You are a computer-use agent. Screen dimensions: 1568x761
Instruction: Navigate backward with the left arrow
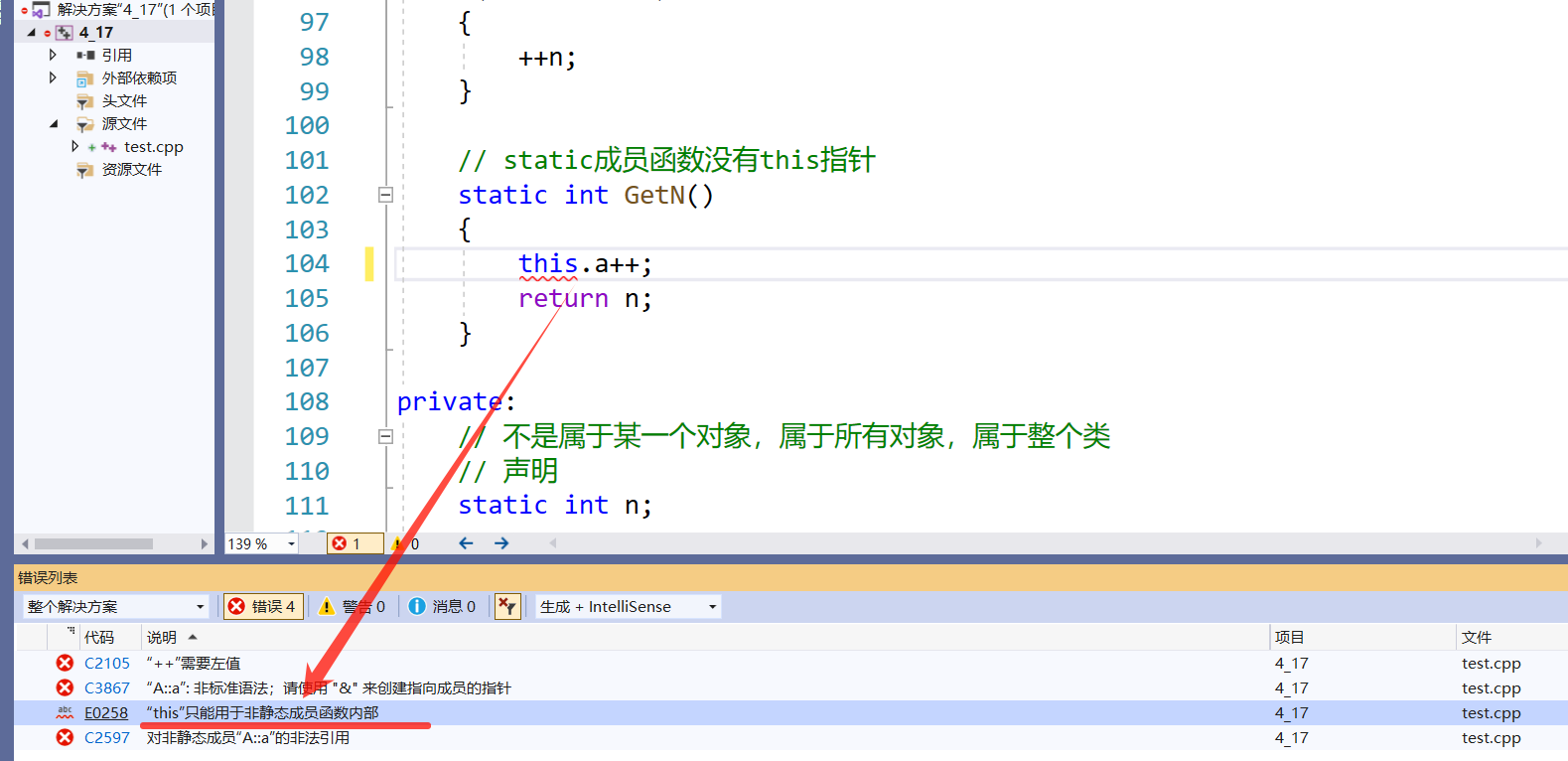click(466, 543)
